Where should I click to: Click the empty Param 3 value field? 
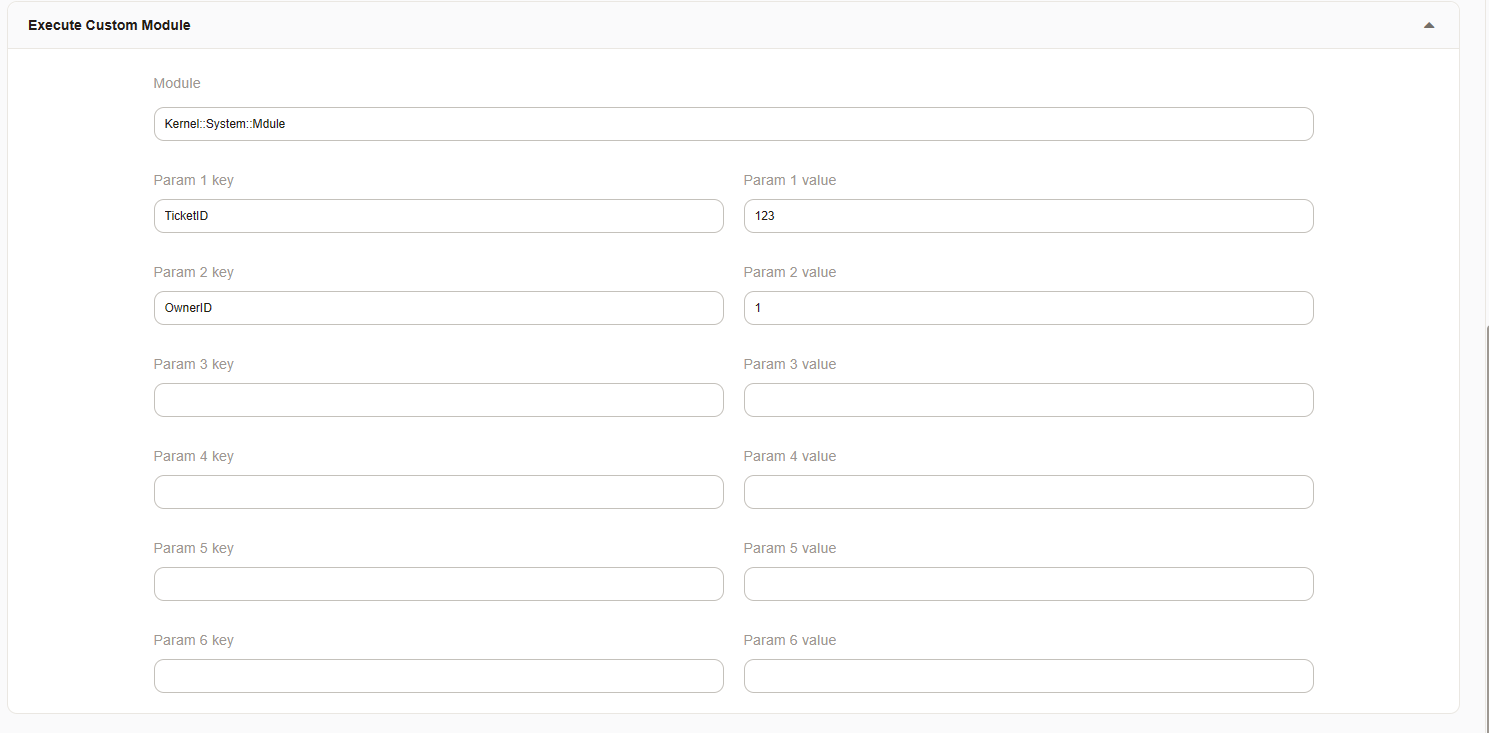coord(1028,399)
